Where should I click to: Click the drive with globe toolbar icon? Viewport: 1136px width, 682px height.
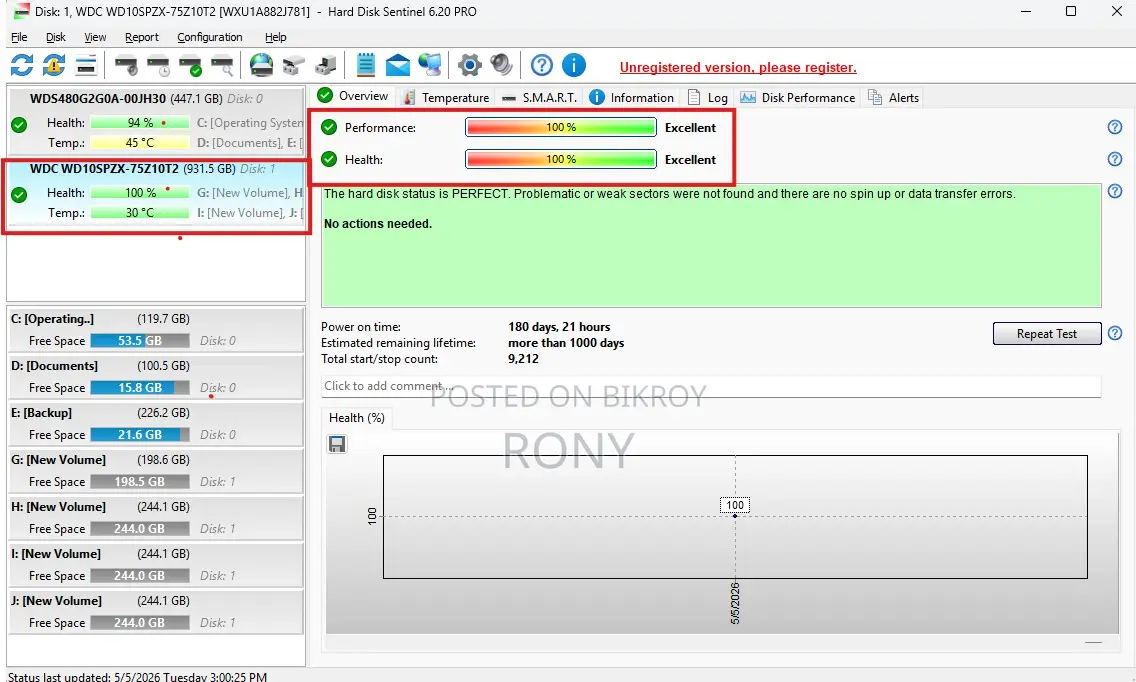262,65
